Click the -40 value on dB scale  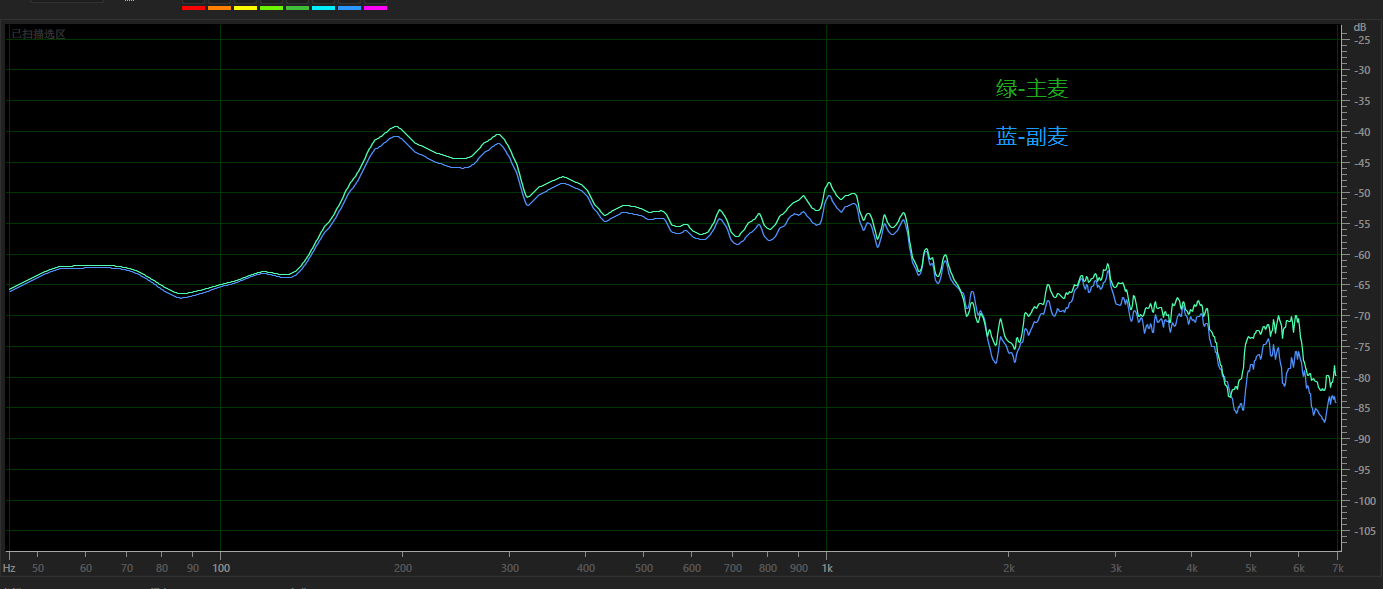coord(1359,132)
